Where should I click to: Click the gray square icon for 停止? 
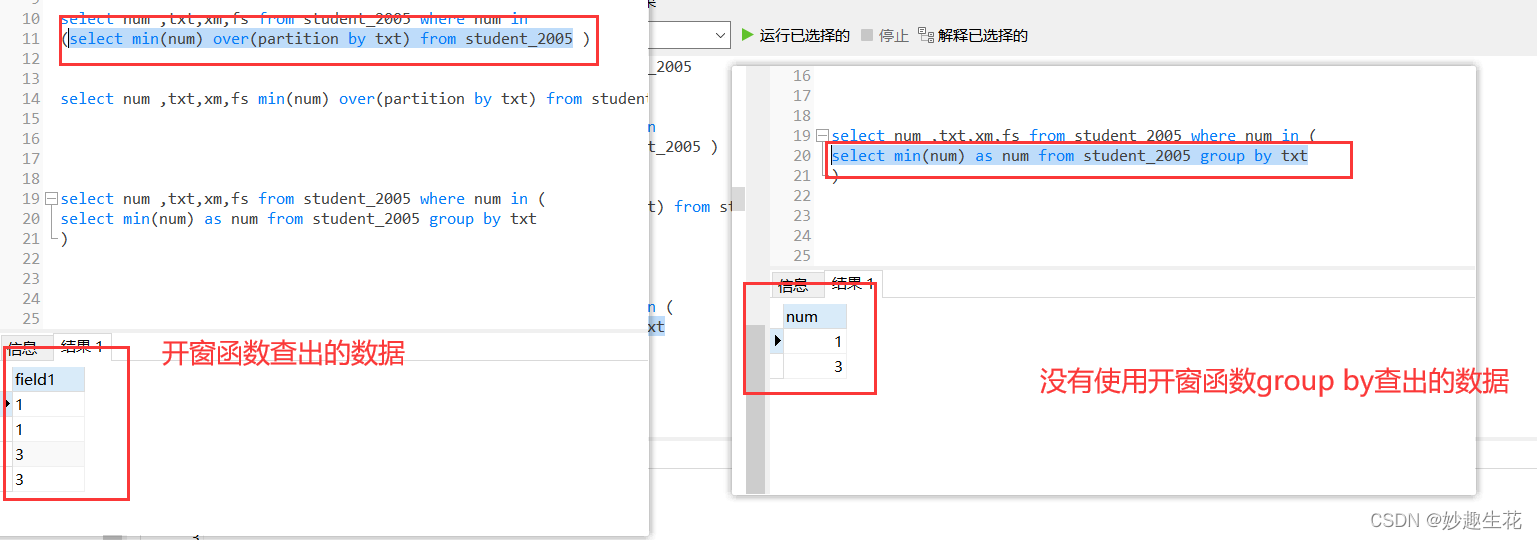[867, 35]
